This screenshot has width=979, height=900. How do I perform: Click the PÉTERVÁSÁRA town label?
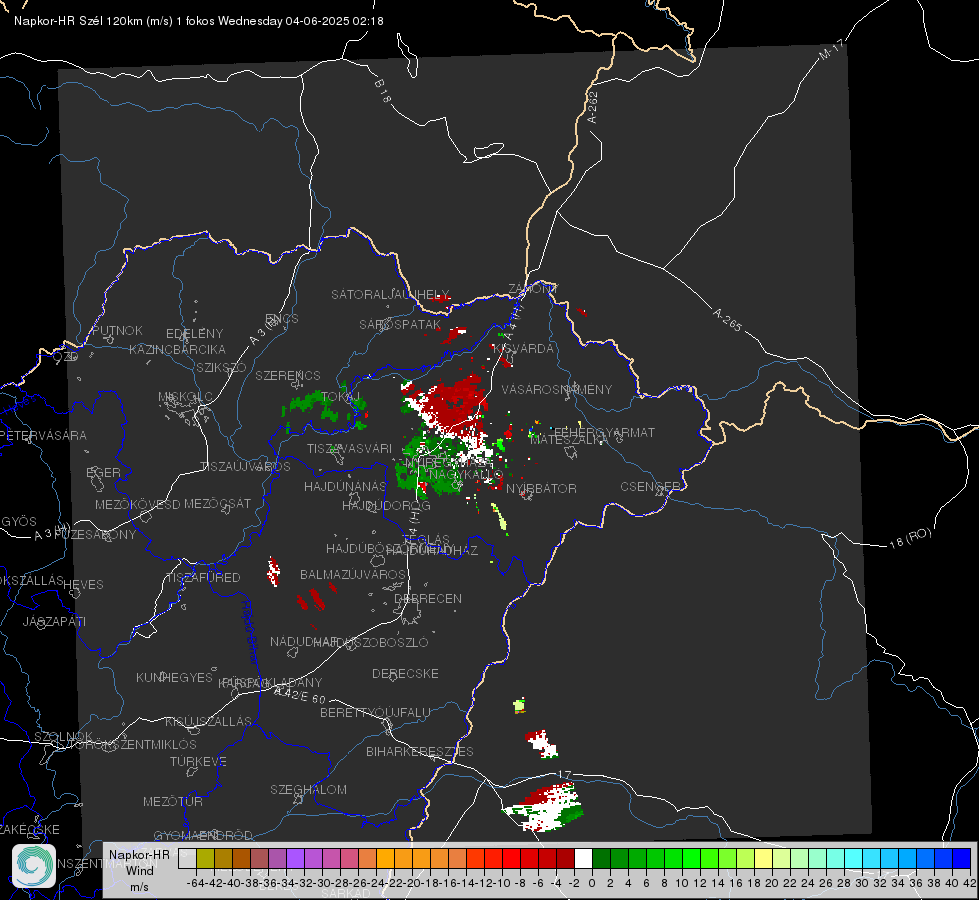point(44,435)
